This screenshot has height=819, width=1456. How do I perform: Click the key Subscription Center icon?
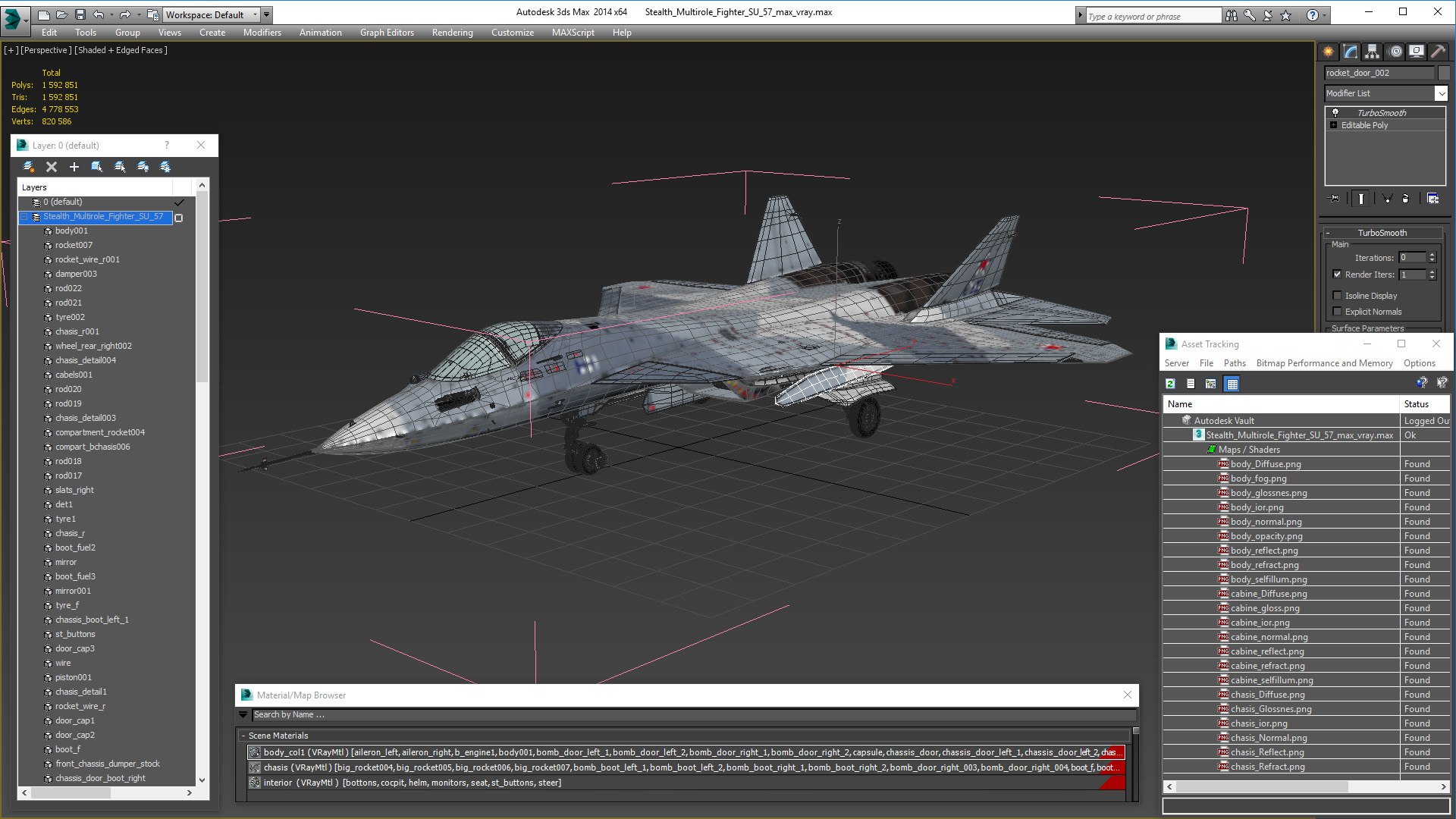(x=1250, y=15)
